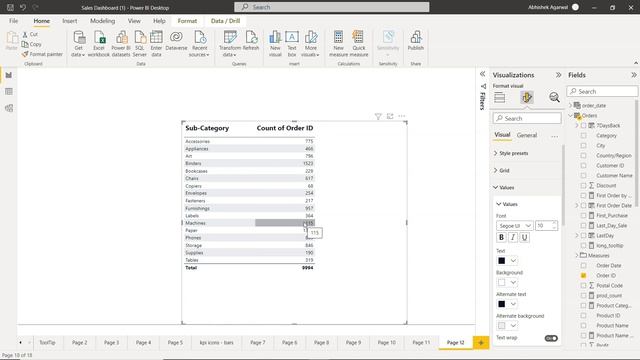Click Format painter
The height and width of the screenshot is (360, 640).
click(42, 54)
